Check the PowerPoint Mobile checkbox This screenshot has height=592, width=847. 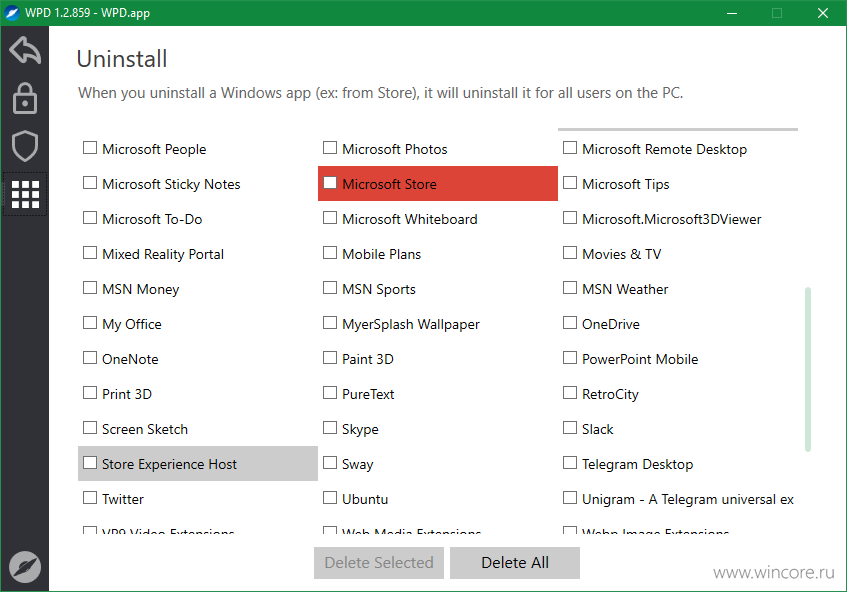coord(569,358)
